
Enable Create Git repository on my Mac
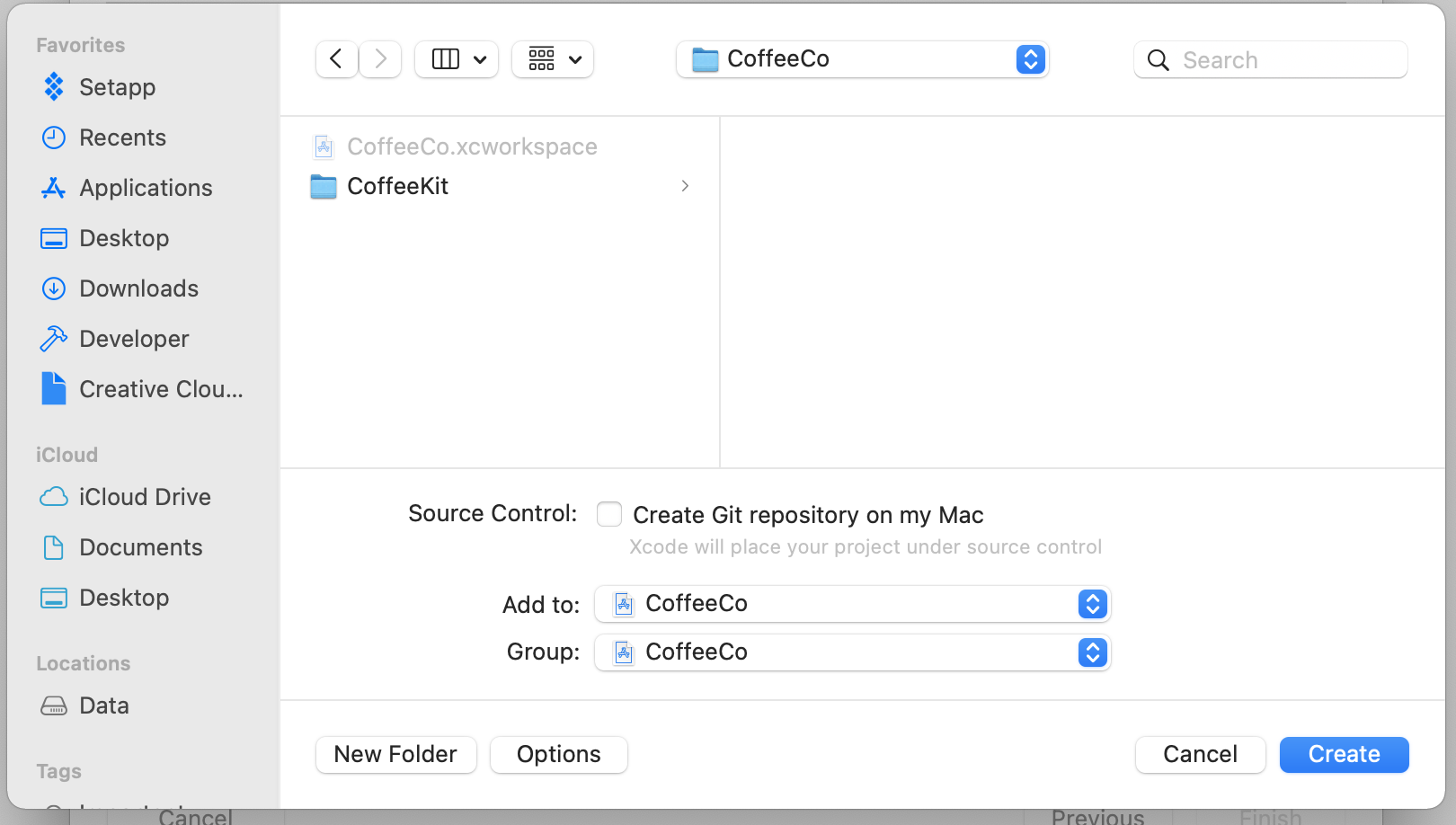(609, 514)
